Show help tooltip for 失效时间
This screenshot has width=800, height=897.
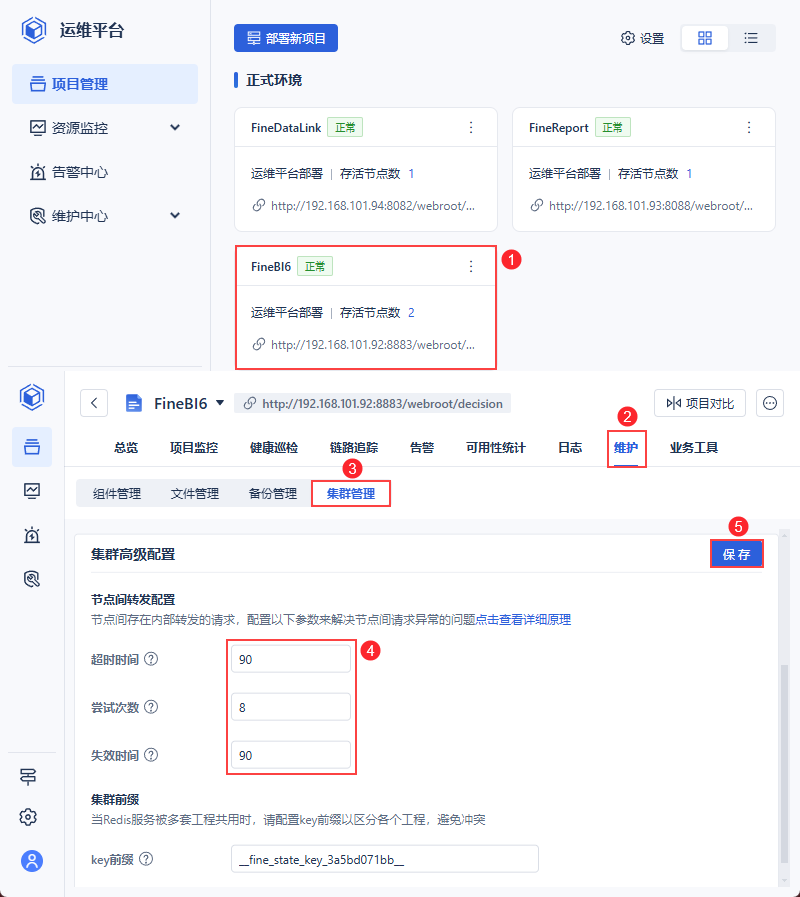tap(151, 755)
